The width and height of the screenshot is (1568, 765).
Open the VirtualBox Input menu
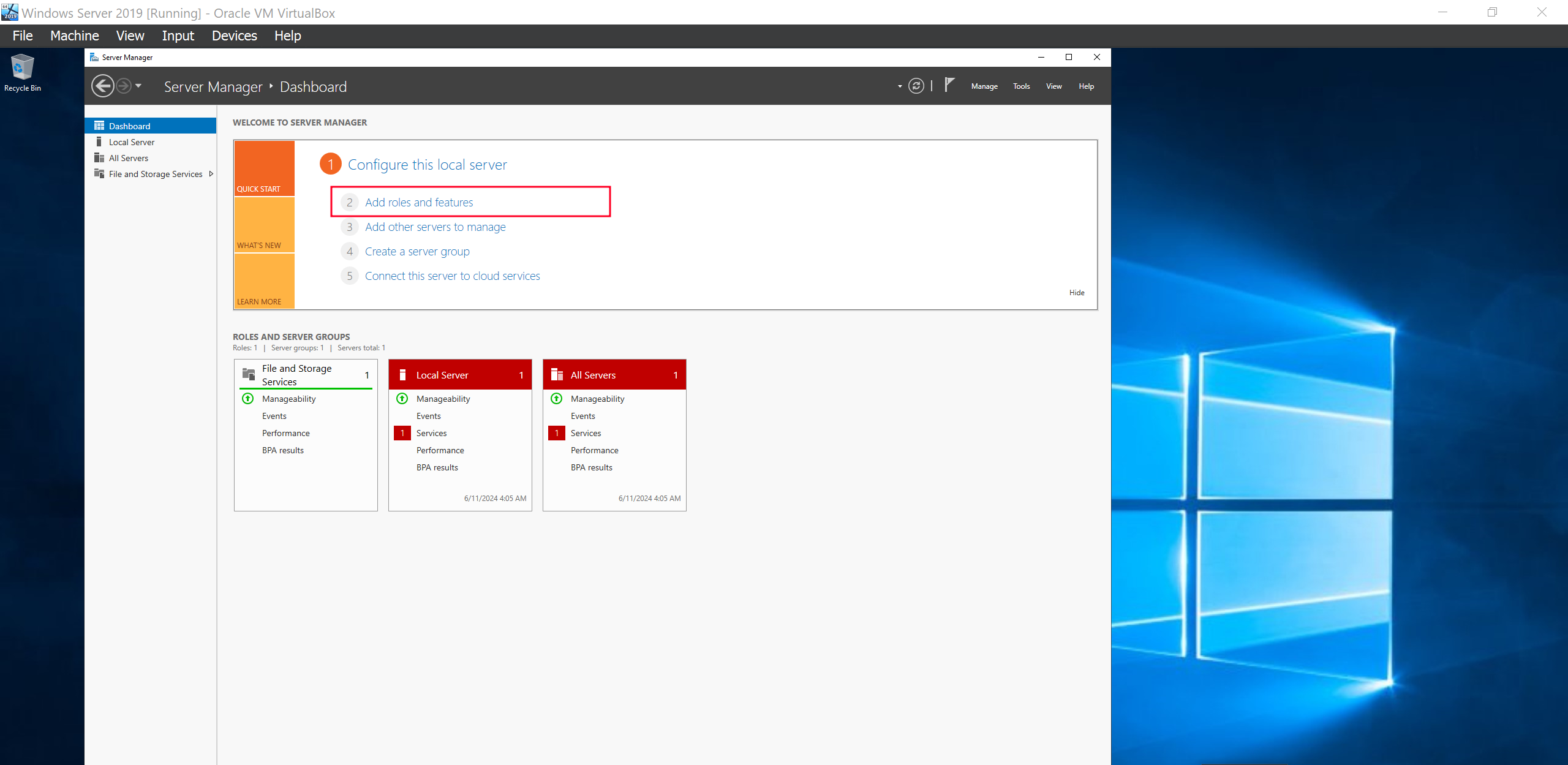[178, 36]
